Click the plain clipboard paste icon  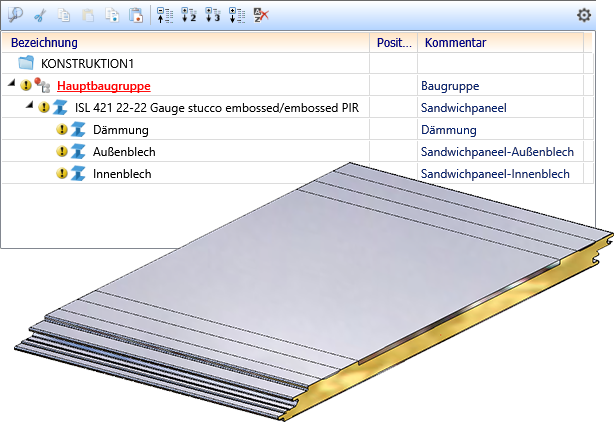88,15
